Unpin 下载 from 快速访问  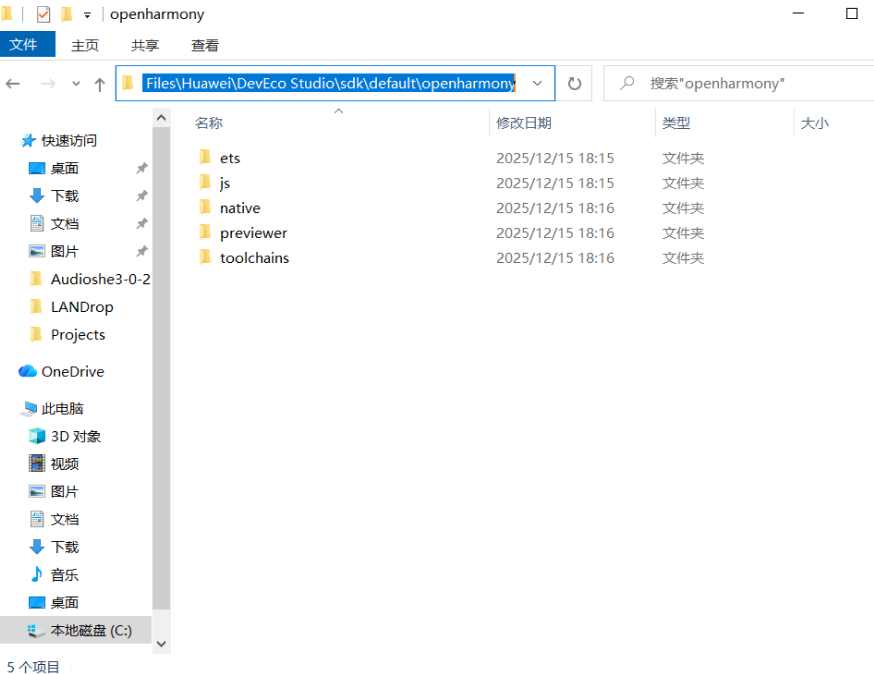click(142, 195)
